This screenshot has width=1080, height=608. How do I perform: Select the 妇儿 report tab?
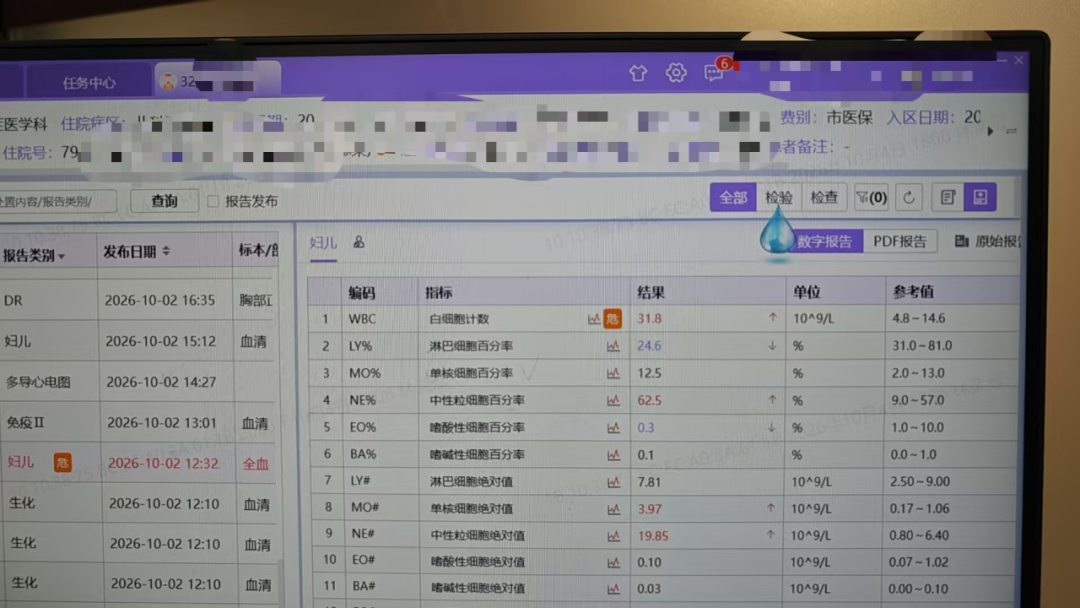[323, 243]
